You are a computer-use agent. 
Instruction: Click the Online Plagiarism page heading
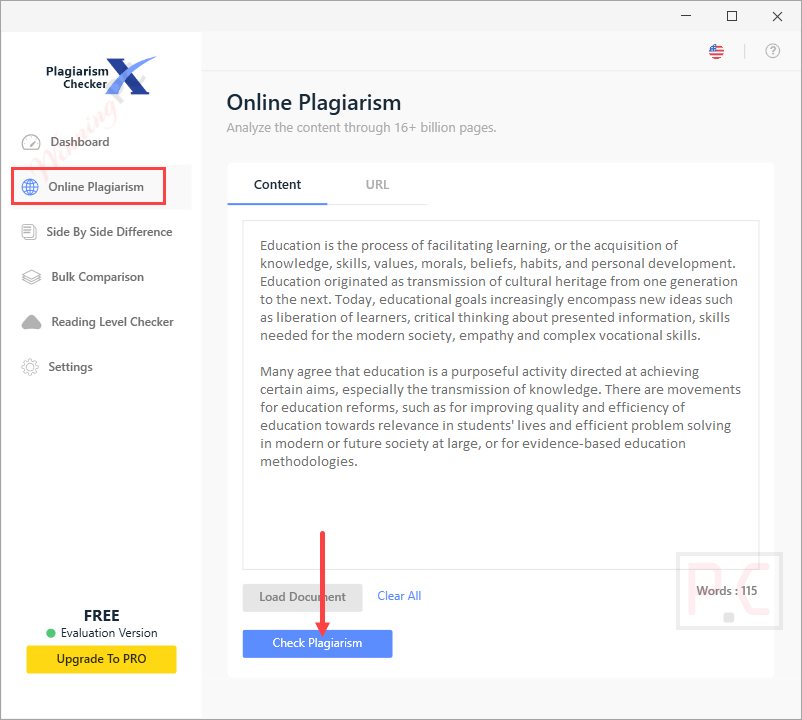314,103
